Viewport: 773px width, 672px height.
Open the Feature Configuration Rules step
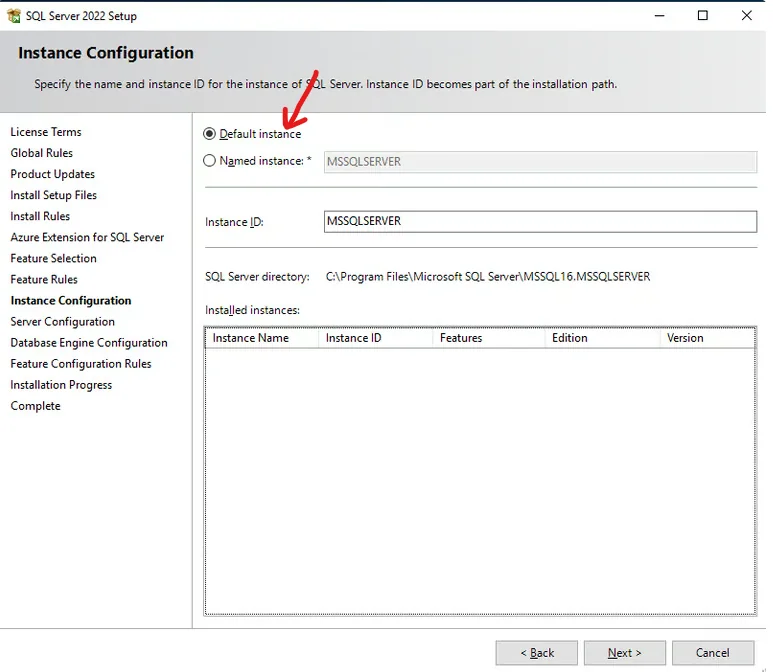(81, 364)
